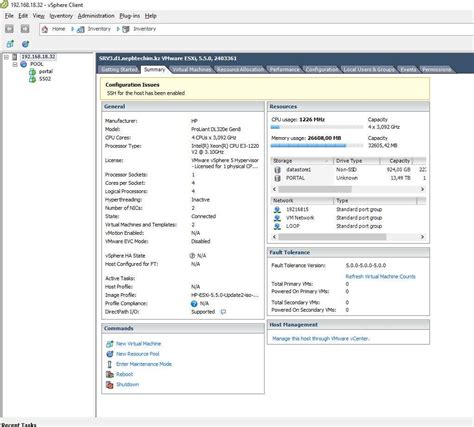Screen dimensions: 474x427
Task: Click the CPU usage progress bar
Action: [x=317, y=127]
